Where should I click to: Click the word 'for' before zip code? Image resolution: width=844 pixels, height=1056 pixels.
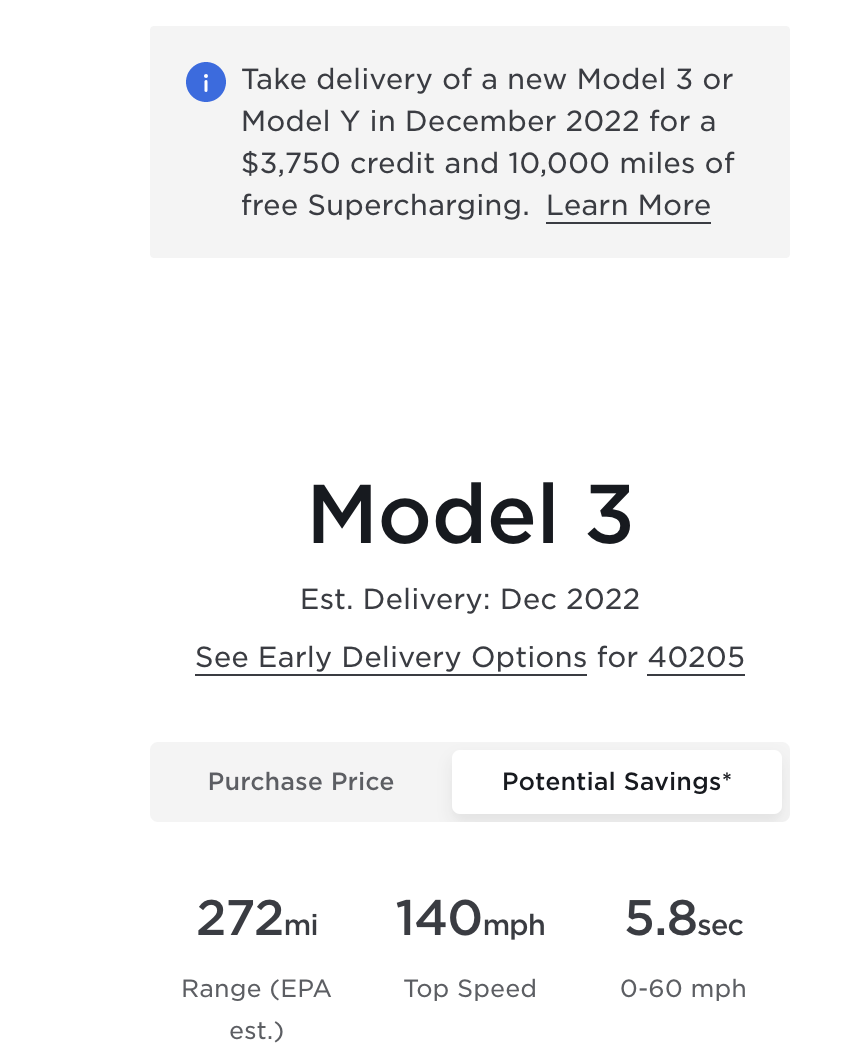(x=617, y=657)
